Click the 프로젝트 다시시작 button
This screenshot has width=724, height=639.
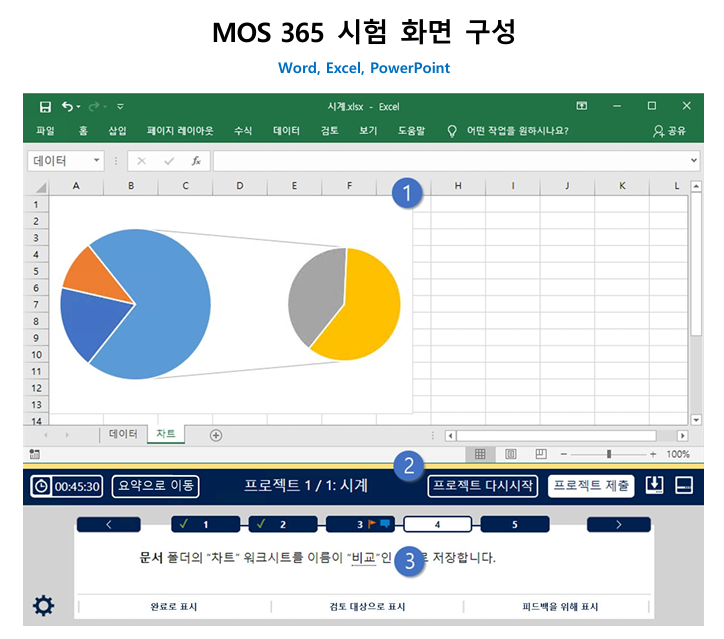483,486
